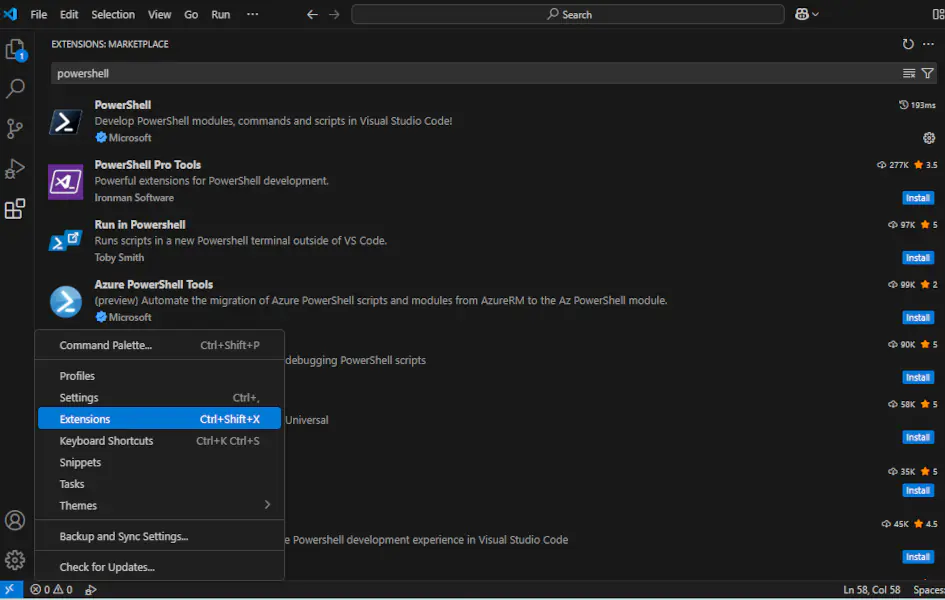Select Command Palette from the menu

coord(160,345)
